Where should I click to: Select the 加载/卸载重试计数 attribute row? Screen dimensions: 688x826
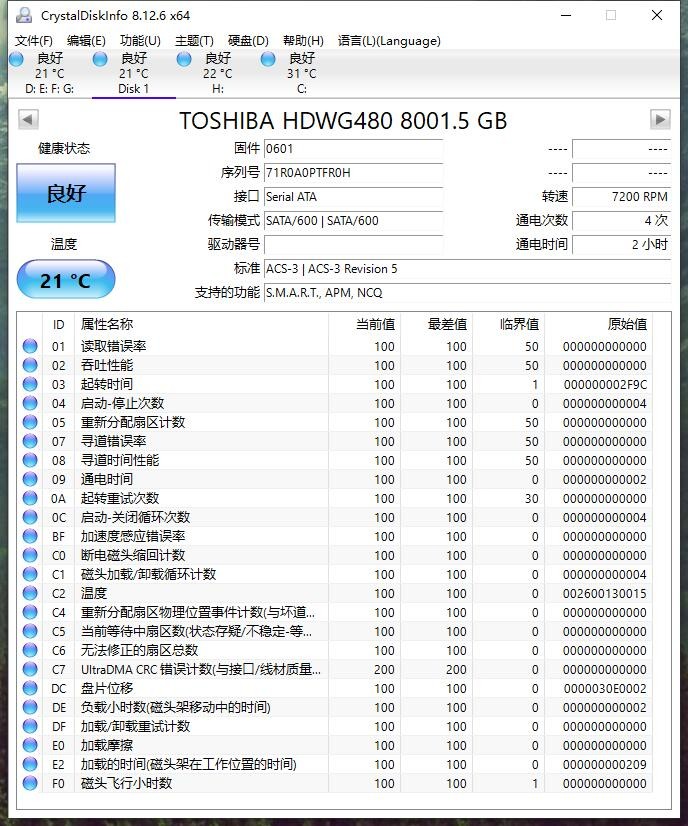tap(335, 726)
